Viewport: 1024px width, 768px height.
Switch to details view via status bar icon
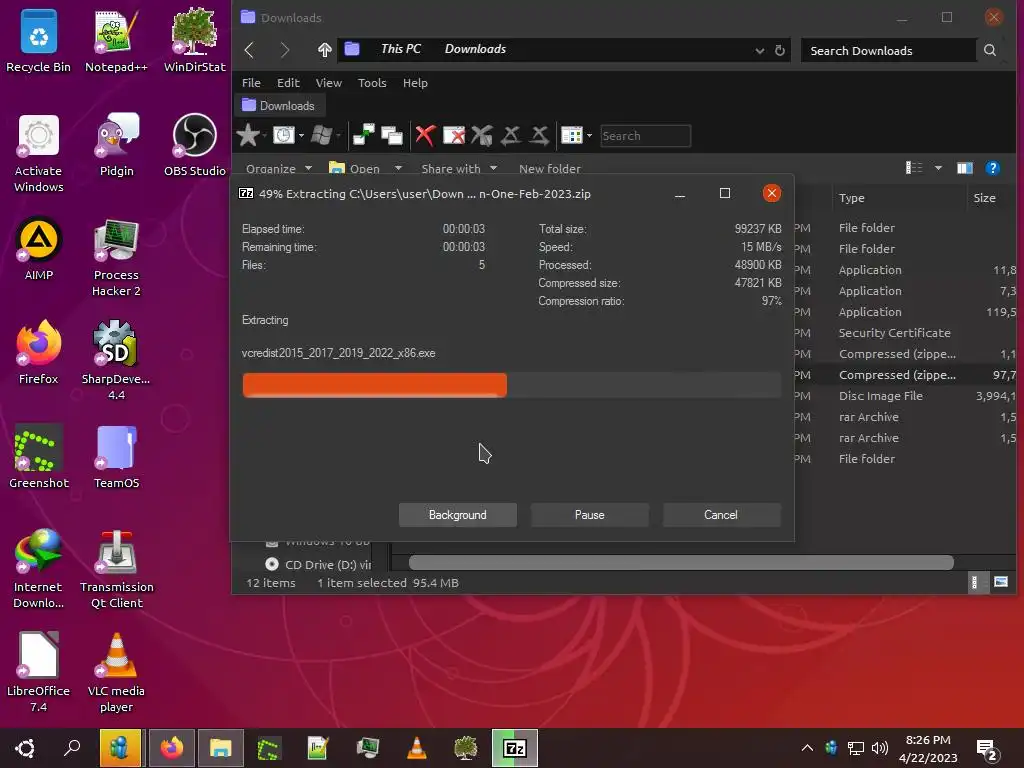point(974,582)
